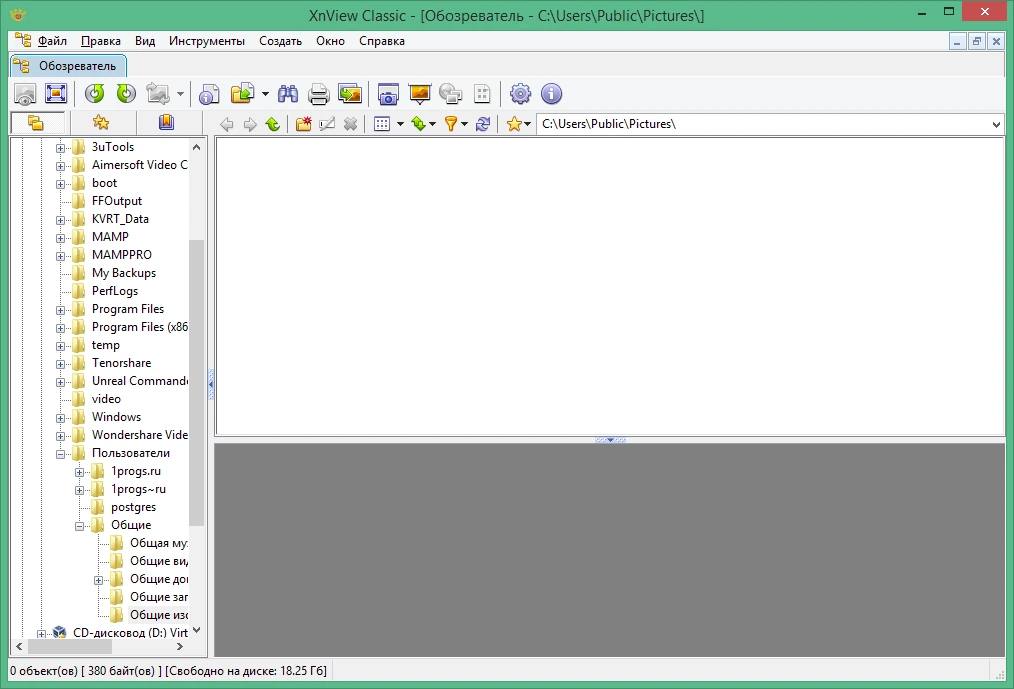Switch to the folders tree tab
1014x689 pixels.
tap(36, 122)
